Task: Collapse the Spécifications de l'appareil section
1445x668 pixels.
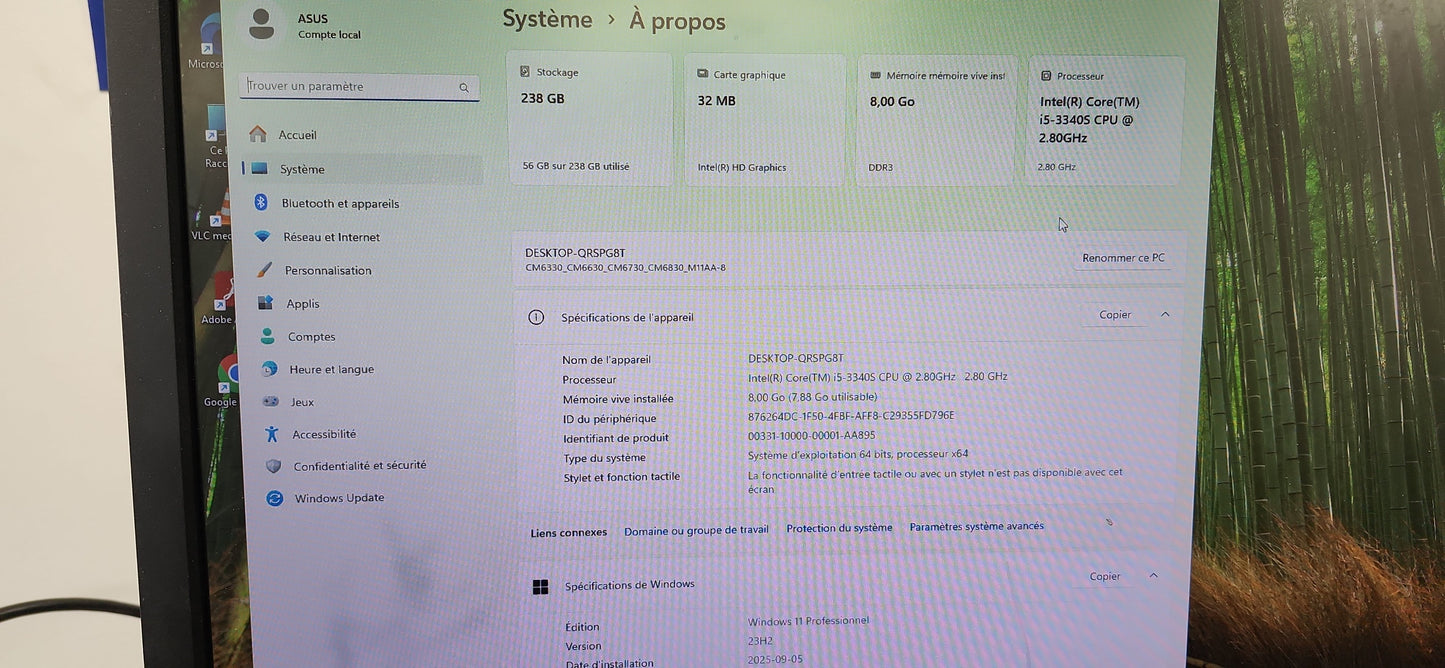Action: (x=1163, y=313)
